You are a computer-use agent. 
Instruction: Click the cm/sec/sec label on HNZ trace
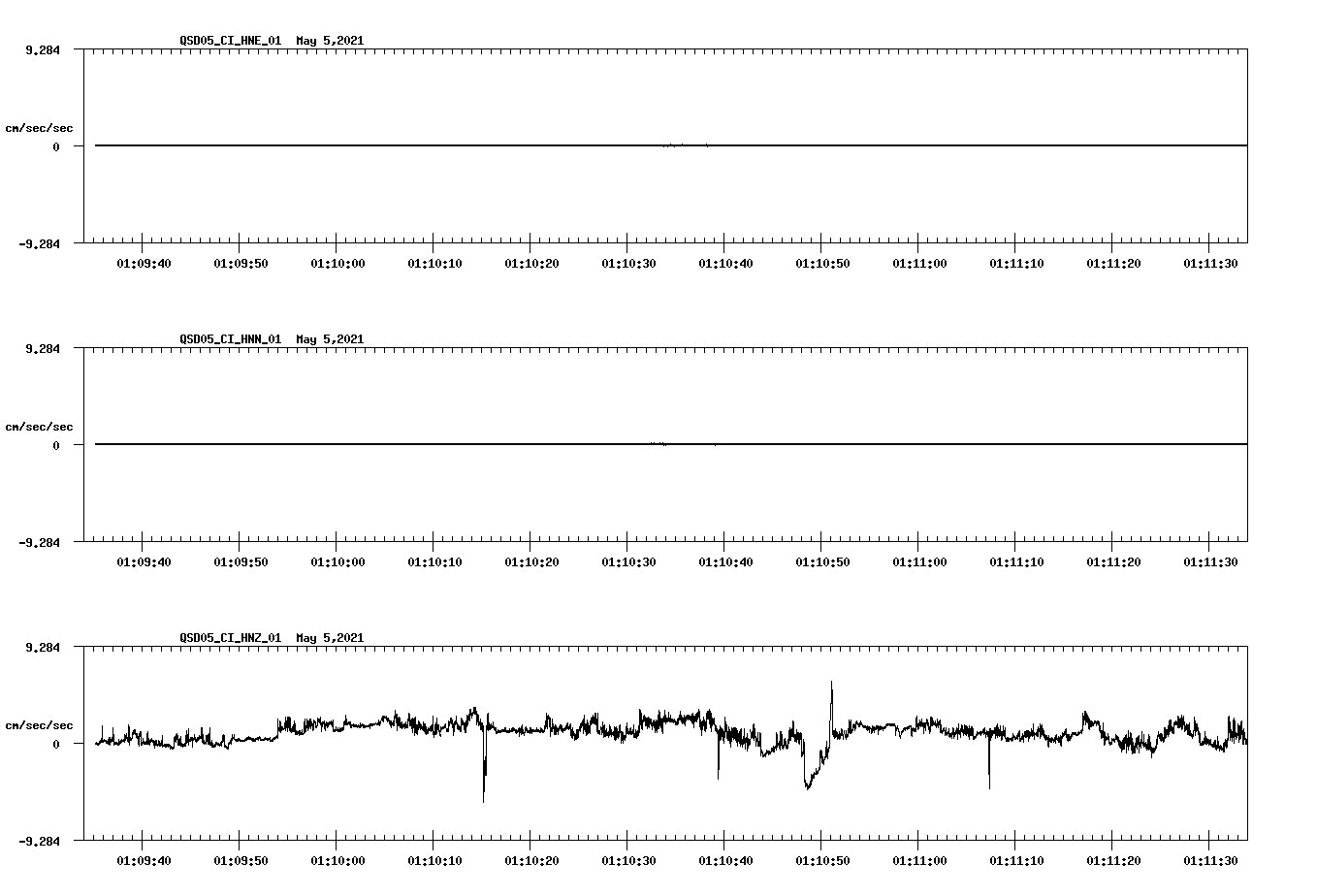(x=41, y=723)
